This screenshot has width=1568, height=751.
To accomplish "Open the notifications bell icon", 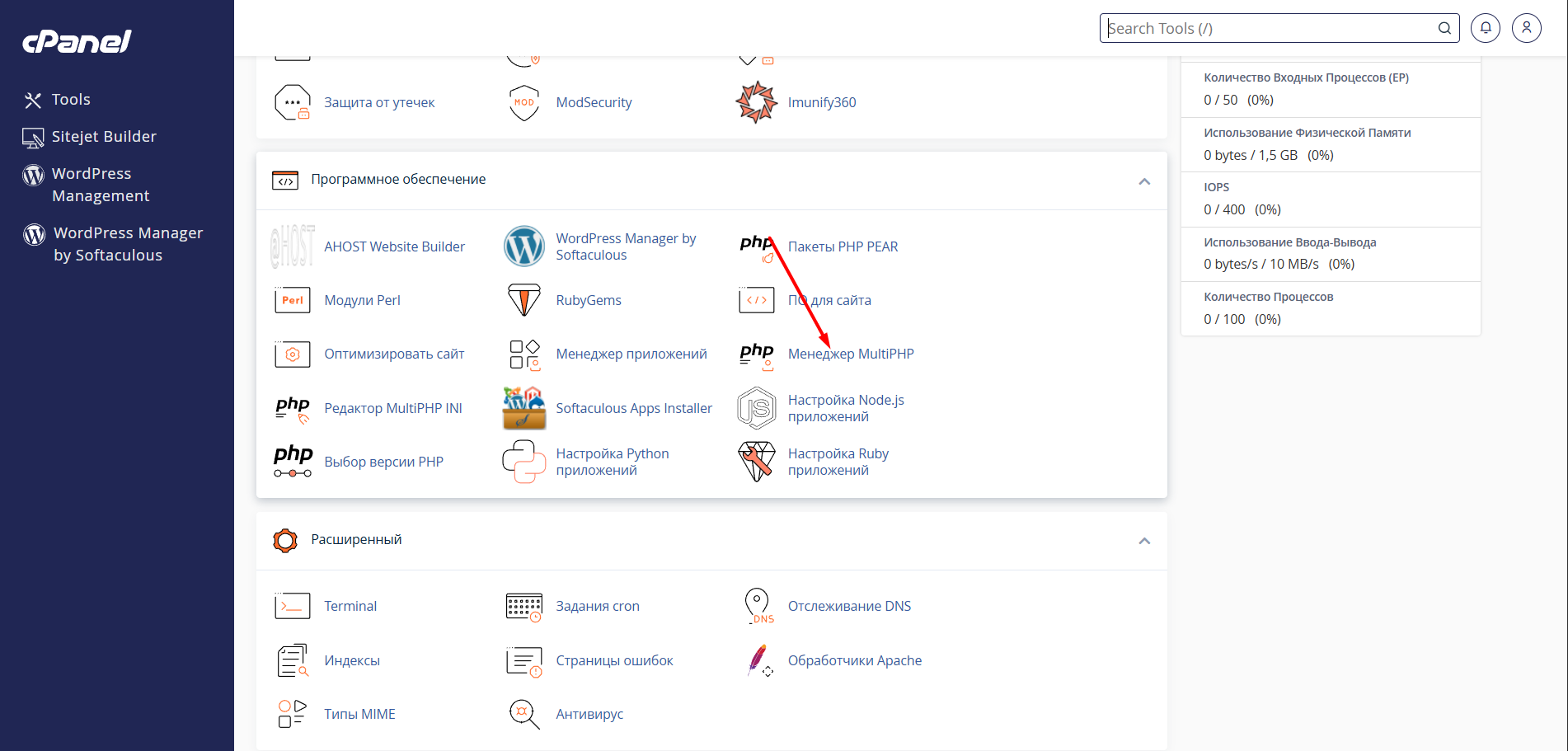I will (x=1486, y=28).
